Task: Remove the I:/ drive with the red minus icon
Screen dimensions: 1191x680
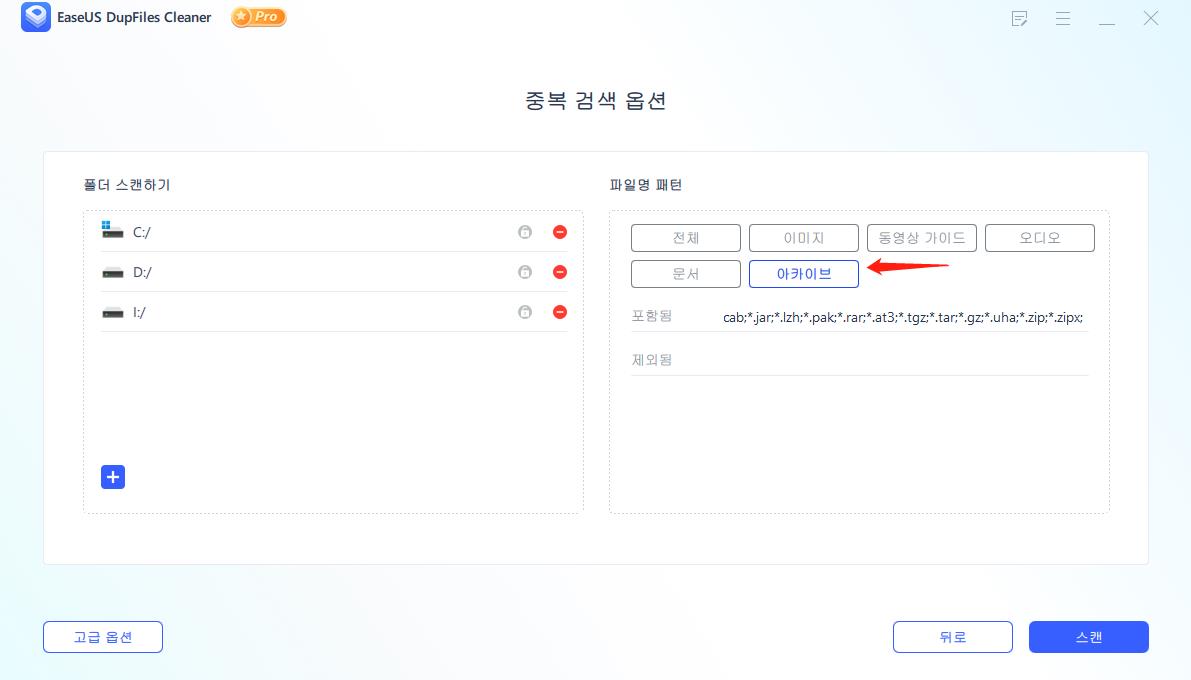Action: (x=559, y=311)
